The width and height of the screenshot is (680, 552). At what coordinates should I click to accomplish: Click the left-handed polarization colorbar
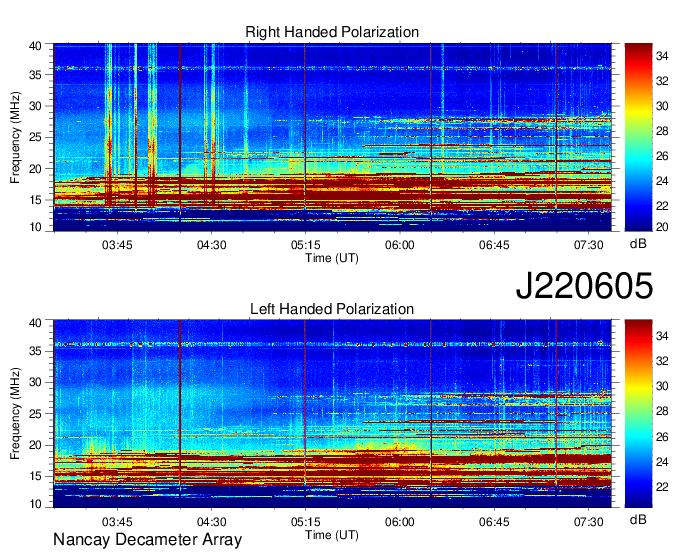638,414
